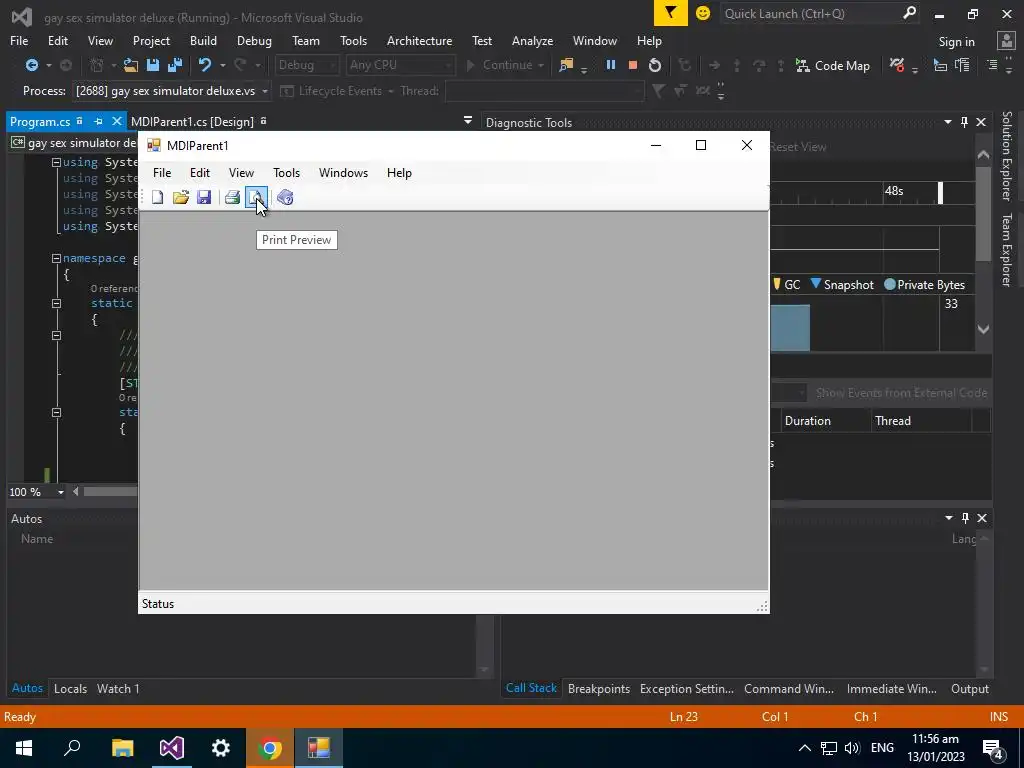Click the Save floppy icon in MDIParent1 toolbar
The height and width of the screenshot is (768, 1024).
(204, 197)
